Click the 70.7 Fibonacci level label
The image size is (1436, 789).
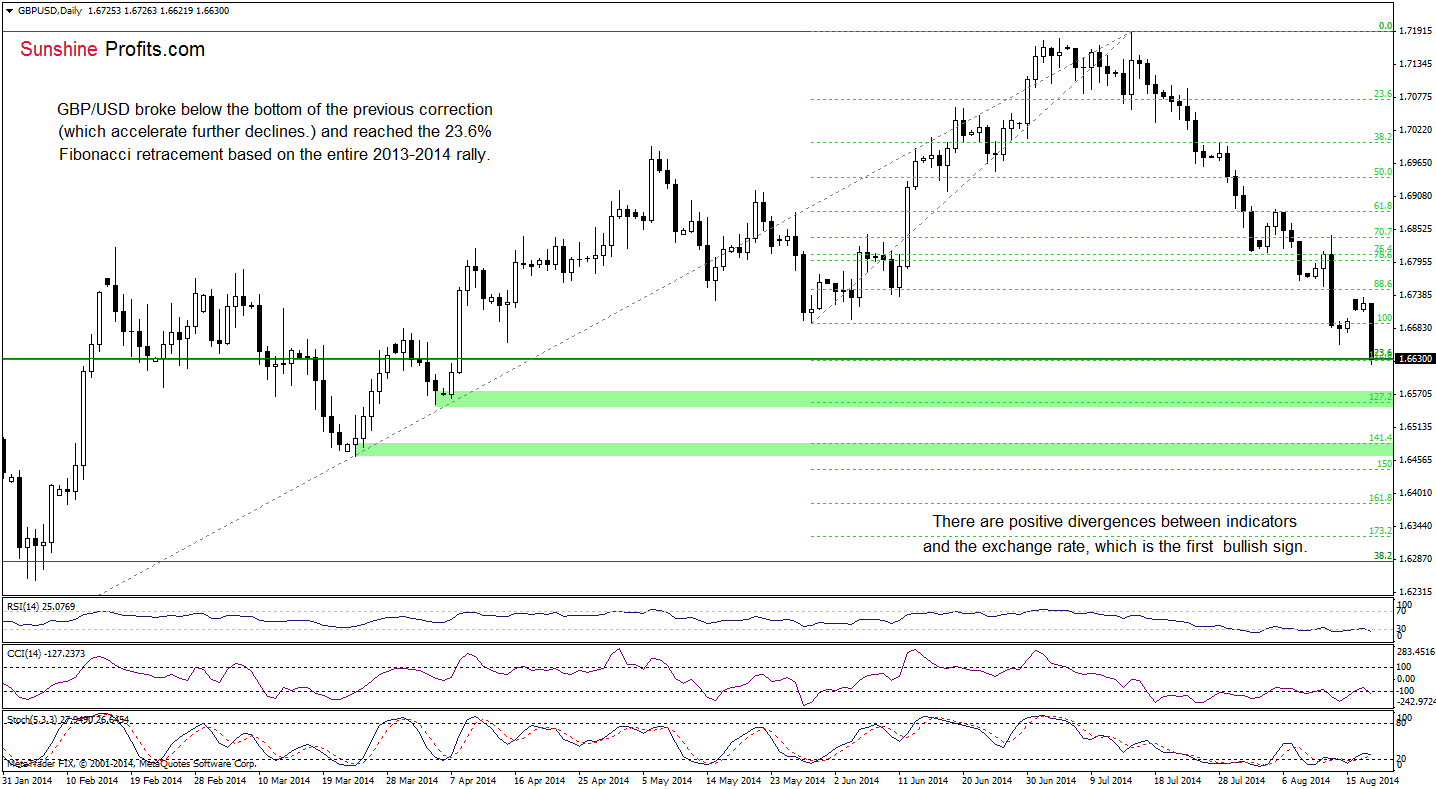click(1383, 232)
